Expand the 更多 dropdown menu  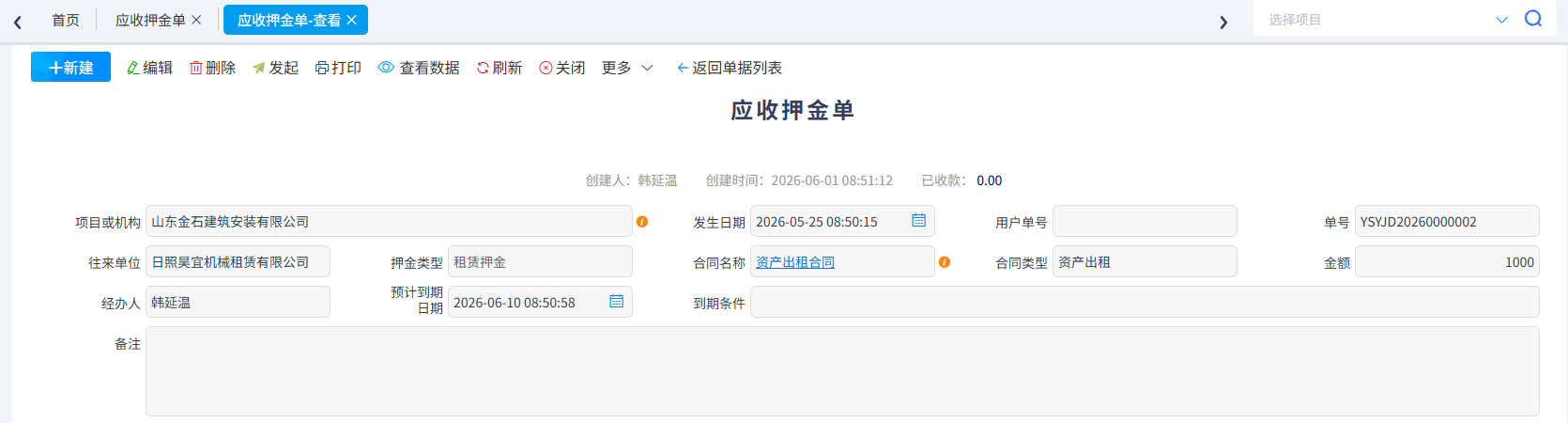click(x=627, y=68)
